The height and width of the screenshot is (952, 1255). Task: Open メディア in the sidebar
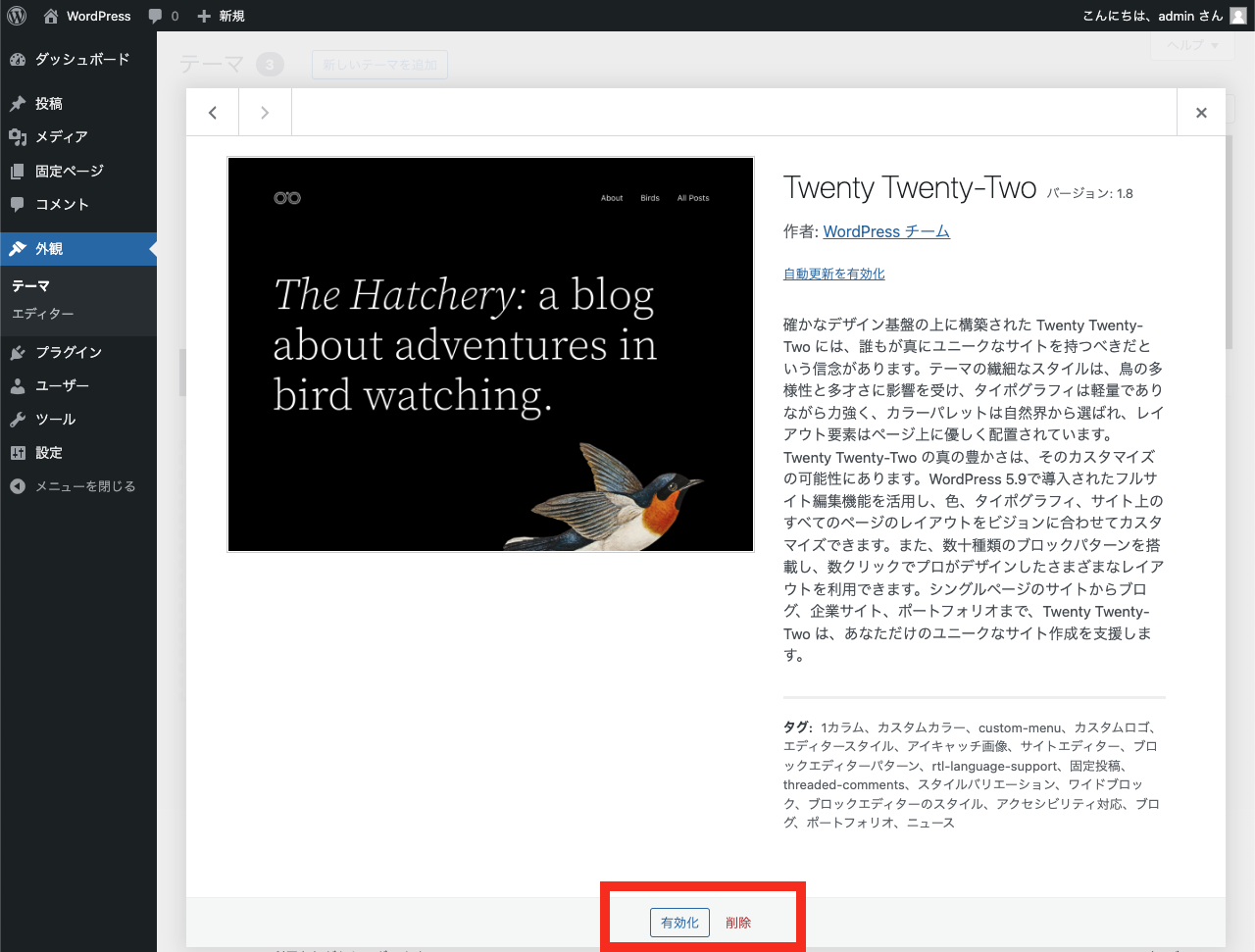[x=78, y=137]
